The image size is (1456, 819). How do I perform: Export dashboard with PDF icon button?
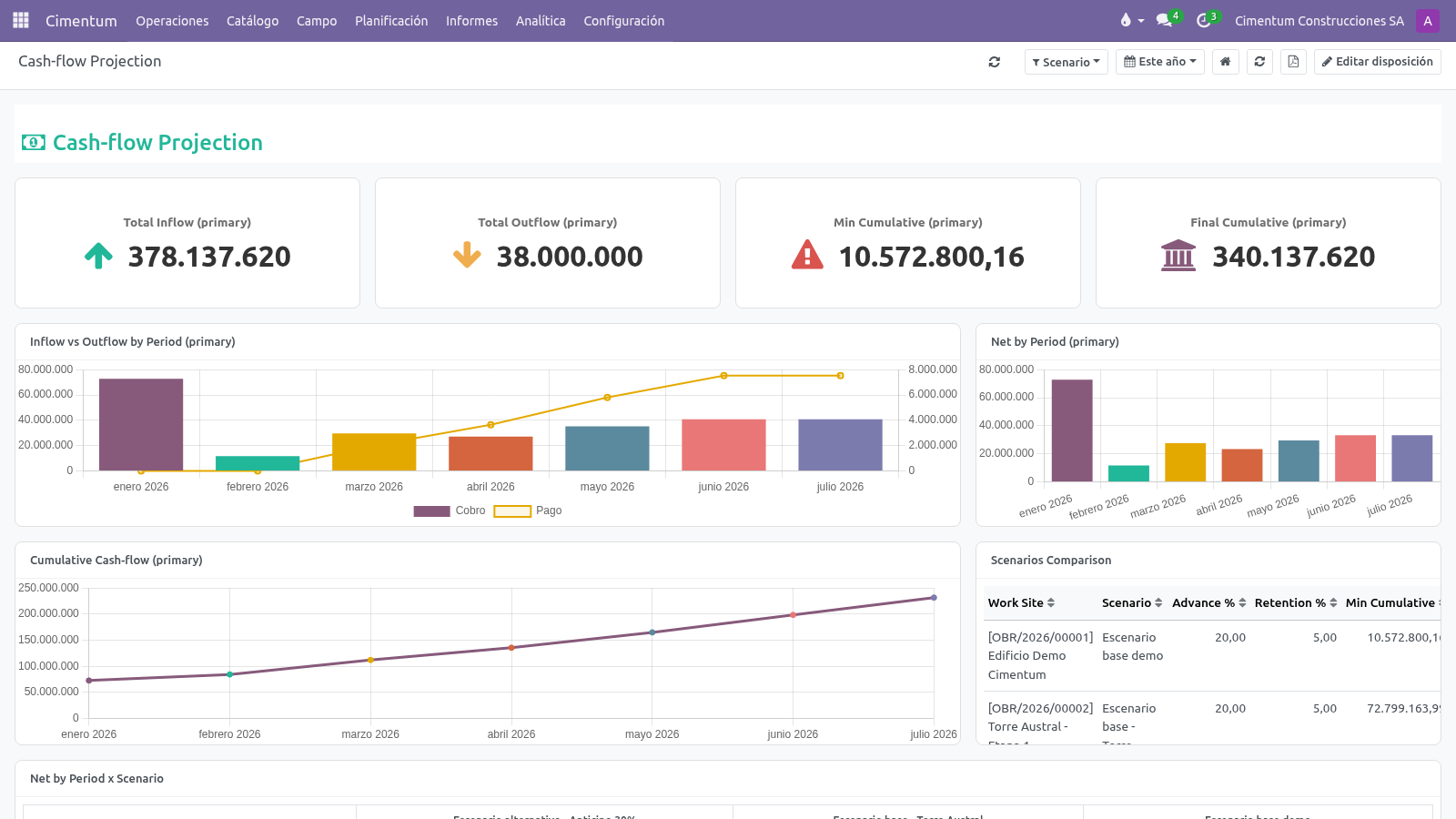click(x=1293, y=62)
